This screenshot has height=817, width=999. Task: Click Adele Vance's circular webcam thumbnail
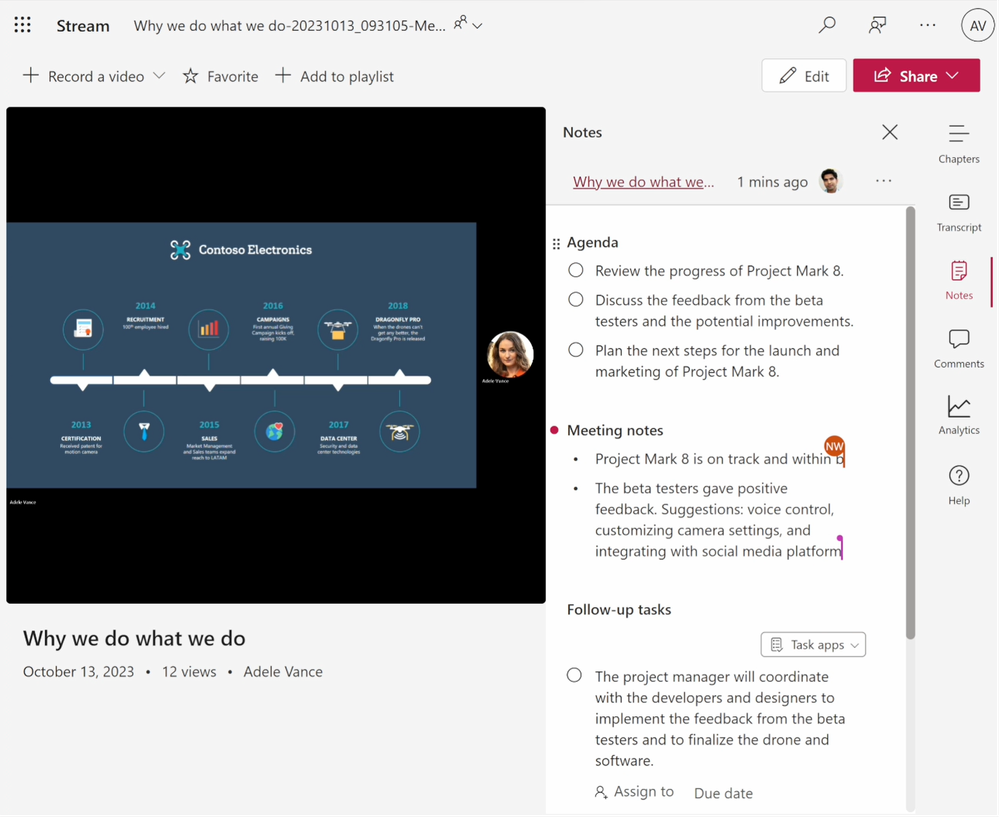[x=510, y=354]
